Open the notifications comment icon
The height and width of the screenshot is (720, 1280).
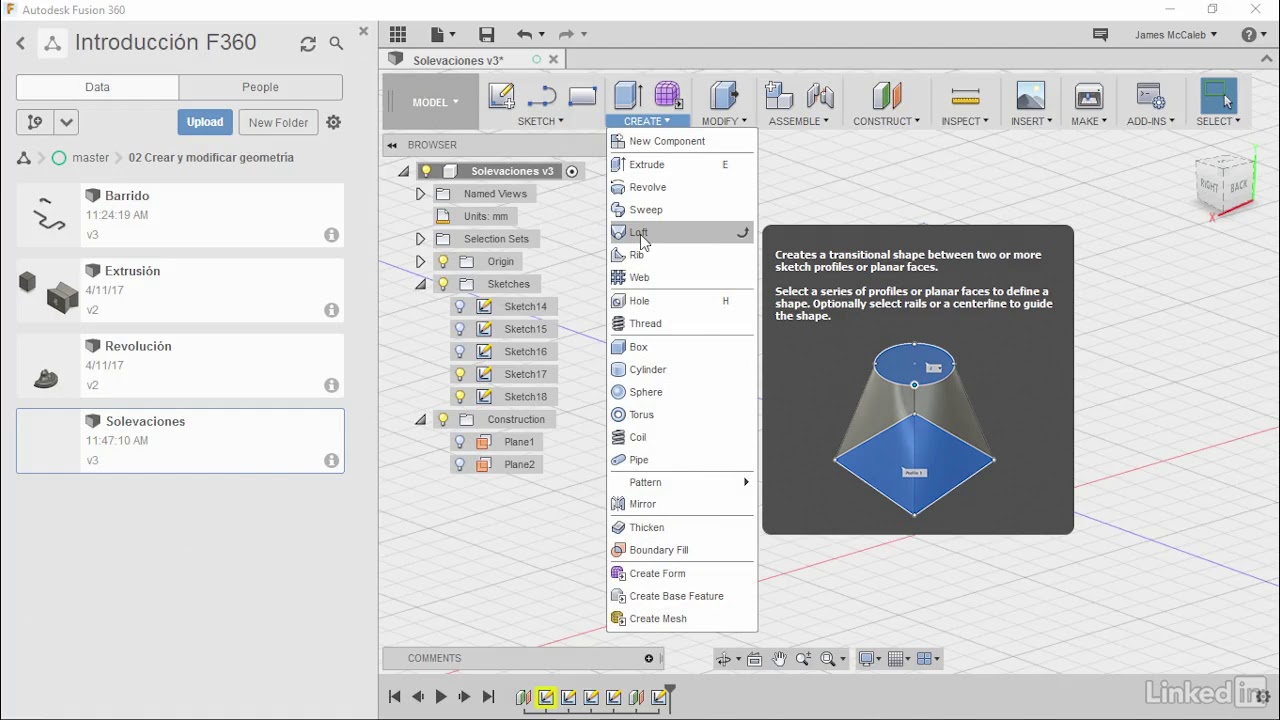click(1101, 35)
